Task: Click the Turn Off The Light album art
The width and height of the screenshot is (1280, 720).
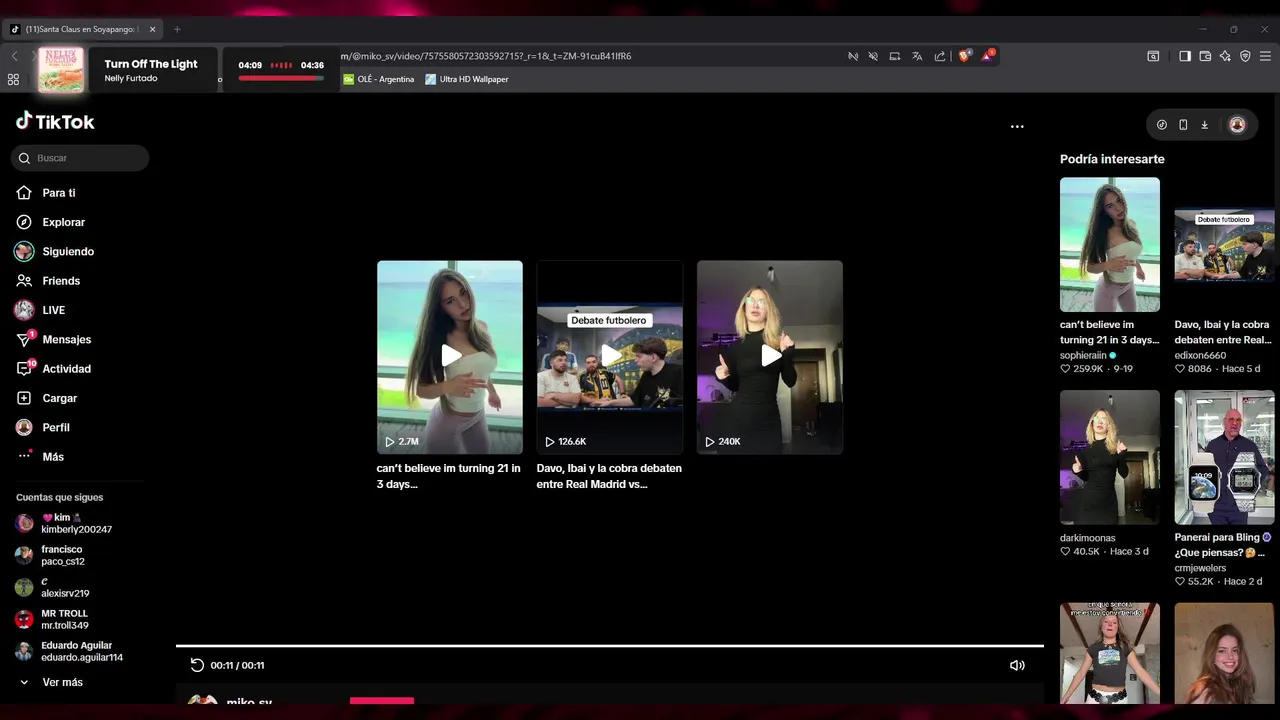Action: [61, 70]
